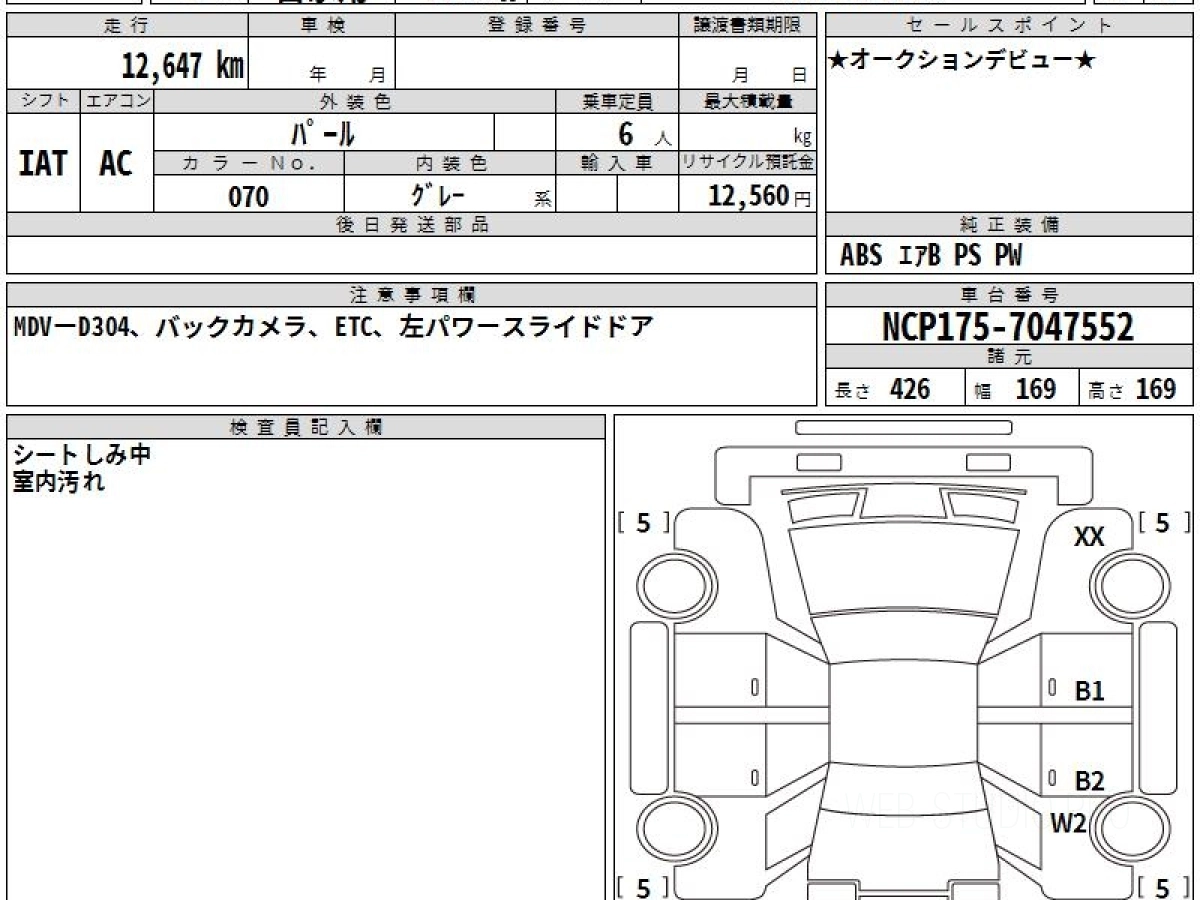
Task: Click the B2 damage mark on the diagram
Action: (x=1090, y=781)
